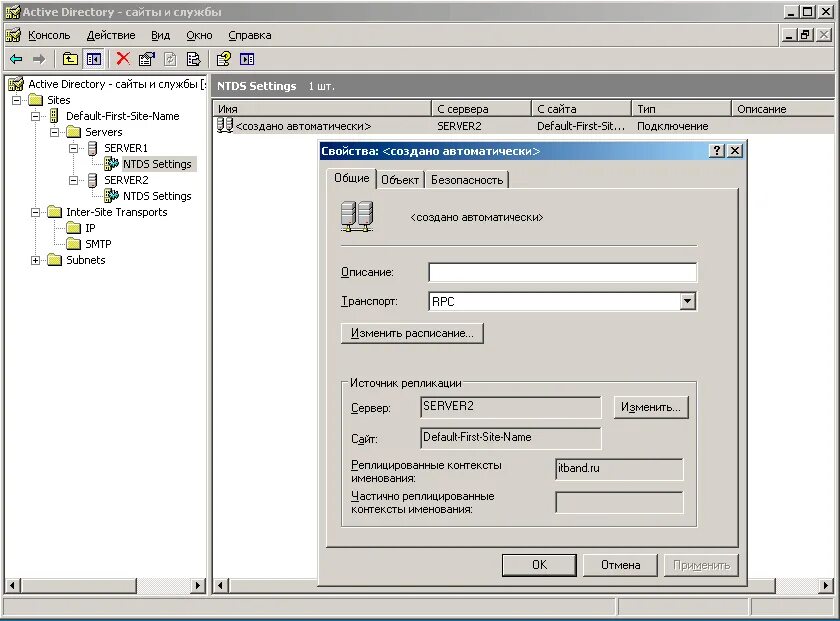
Task: Click the SERVER2 server icon in tree
Action: click(92, 180)
